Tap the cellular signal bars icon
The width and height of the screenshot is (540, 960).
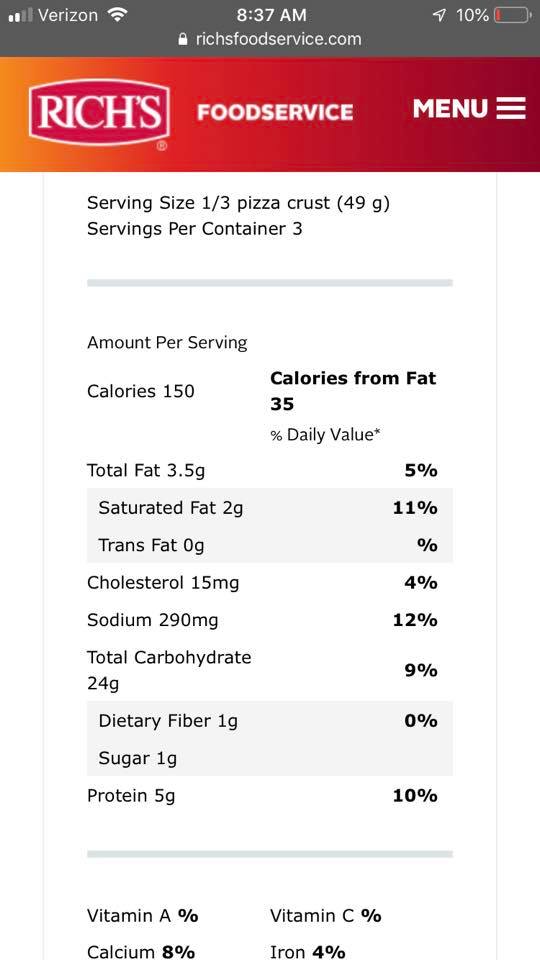tap(21, 15)
